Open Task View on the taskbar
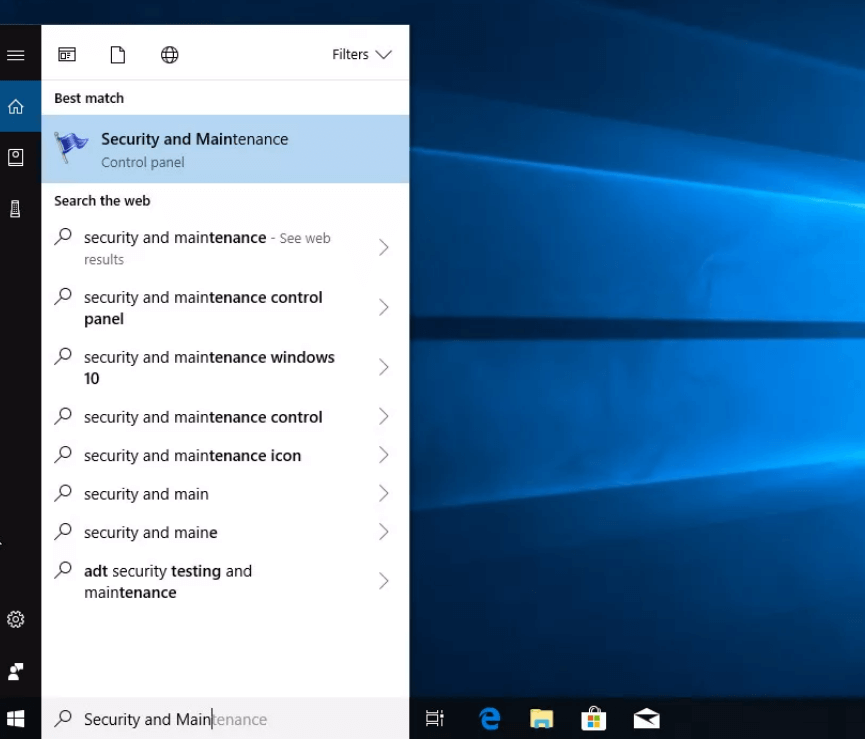 pos(435,719)
